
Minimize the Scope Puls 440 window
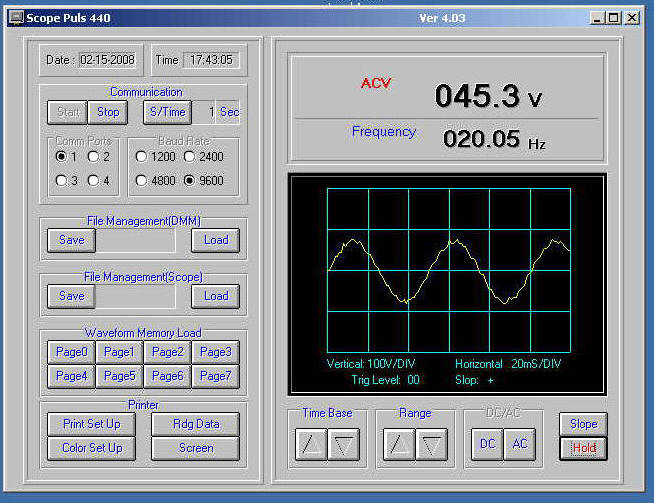point(597,18)
